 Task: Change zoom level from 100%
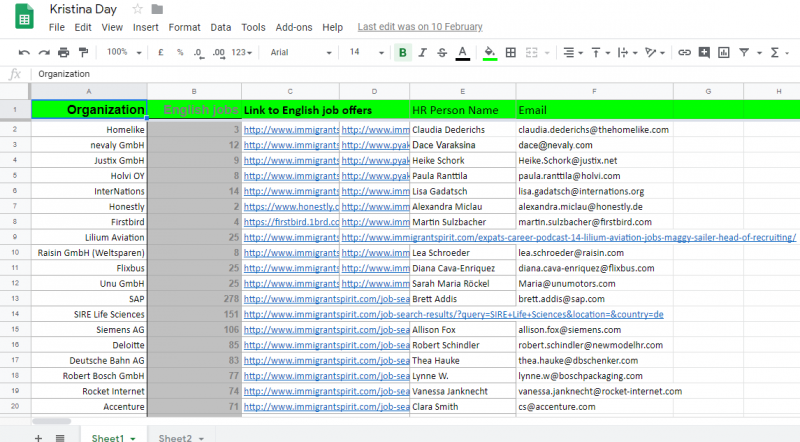click(123, 52)
